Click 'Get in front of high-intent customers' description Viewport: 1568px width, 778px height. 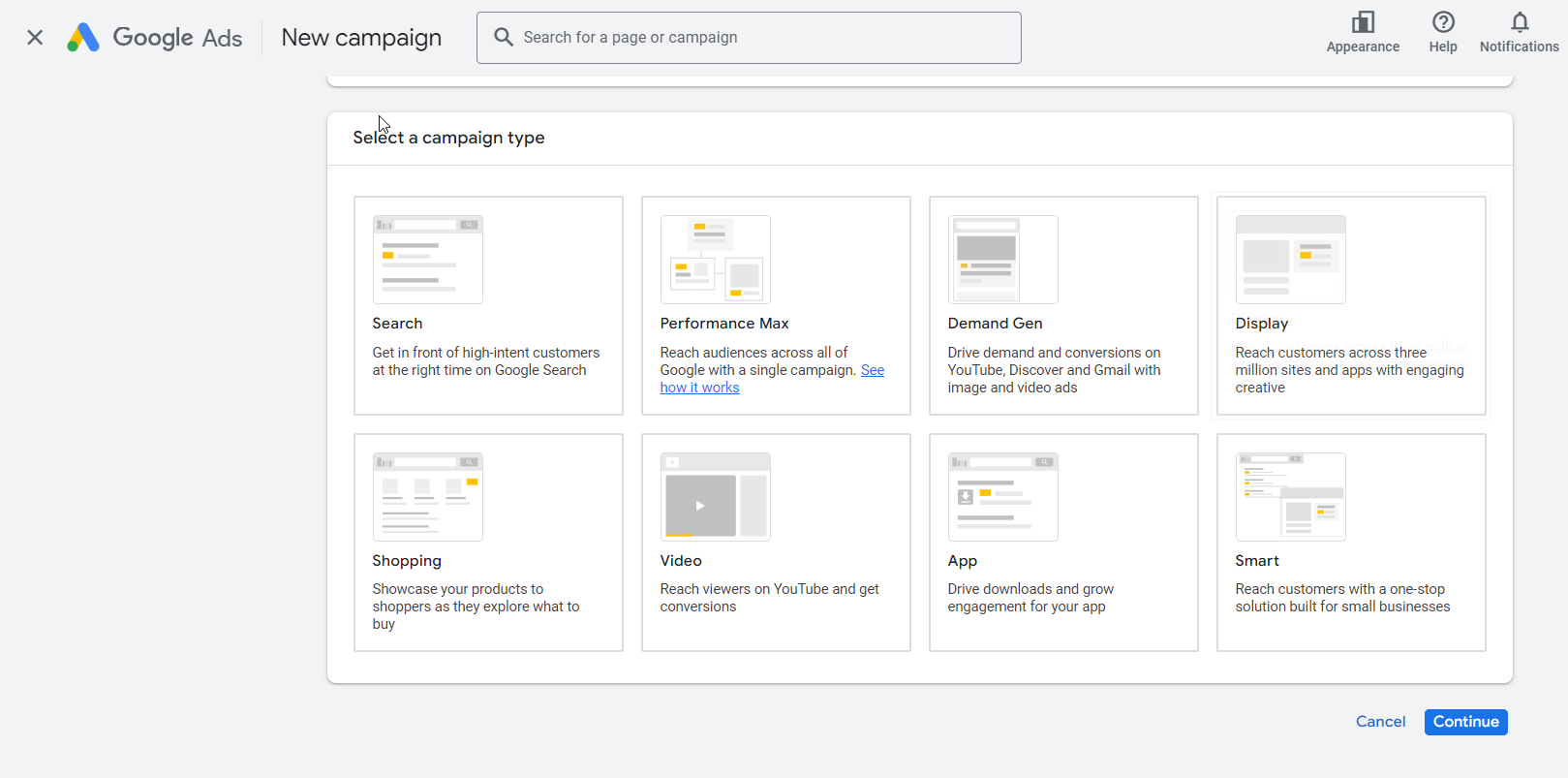tap(486, 361)
